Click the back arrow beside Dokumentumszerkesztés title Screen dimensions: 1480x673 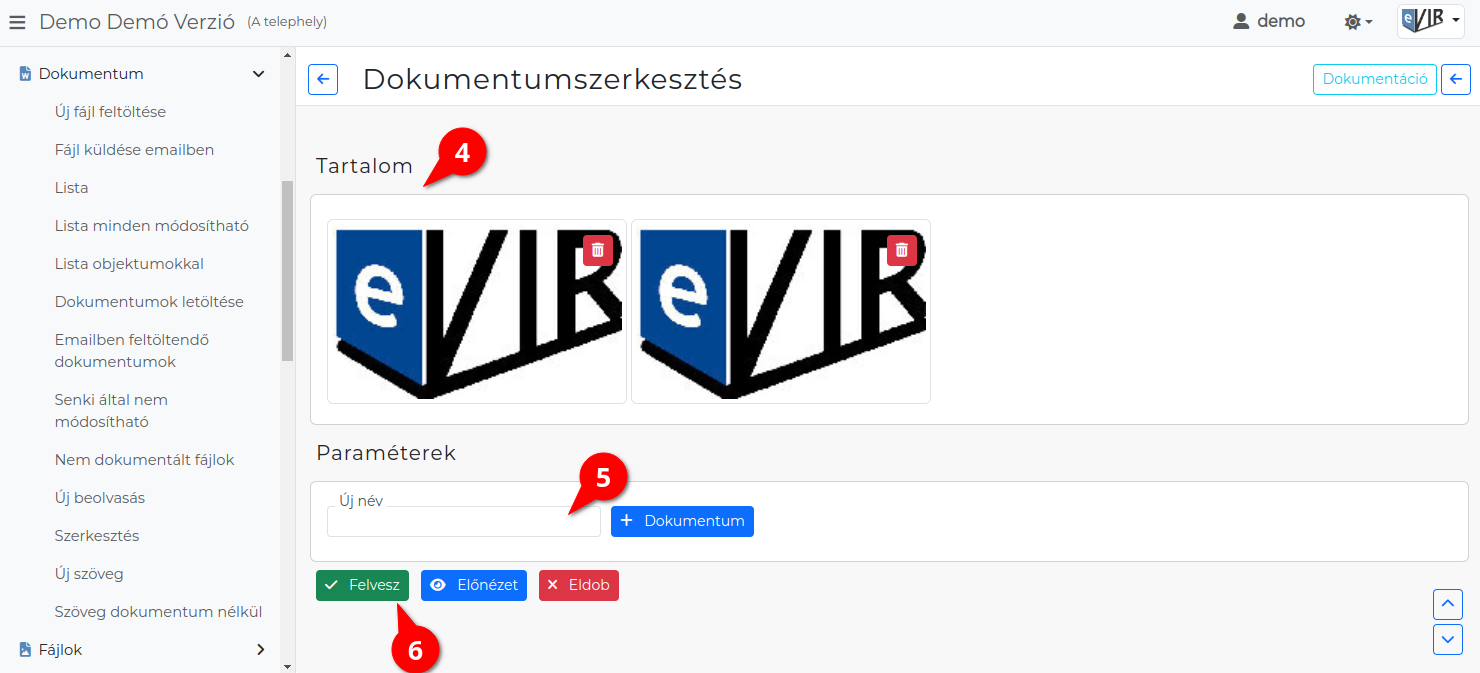[323, 80]
